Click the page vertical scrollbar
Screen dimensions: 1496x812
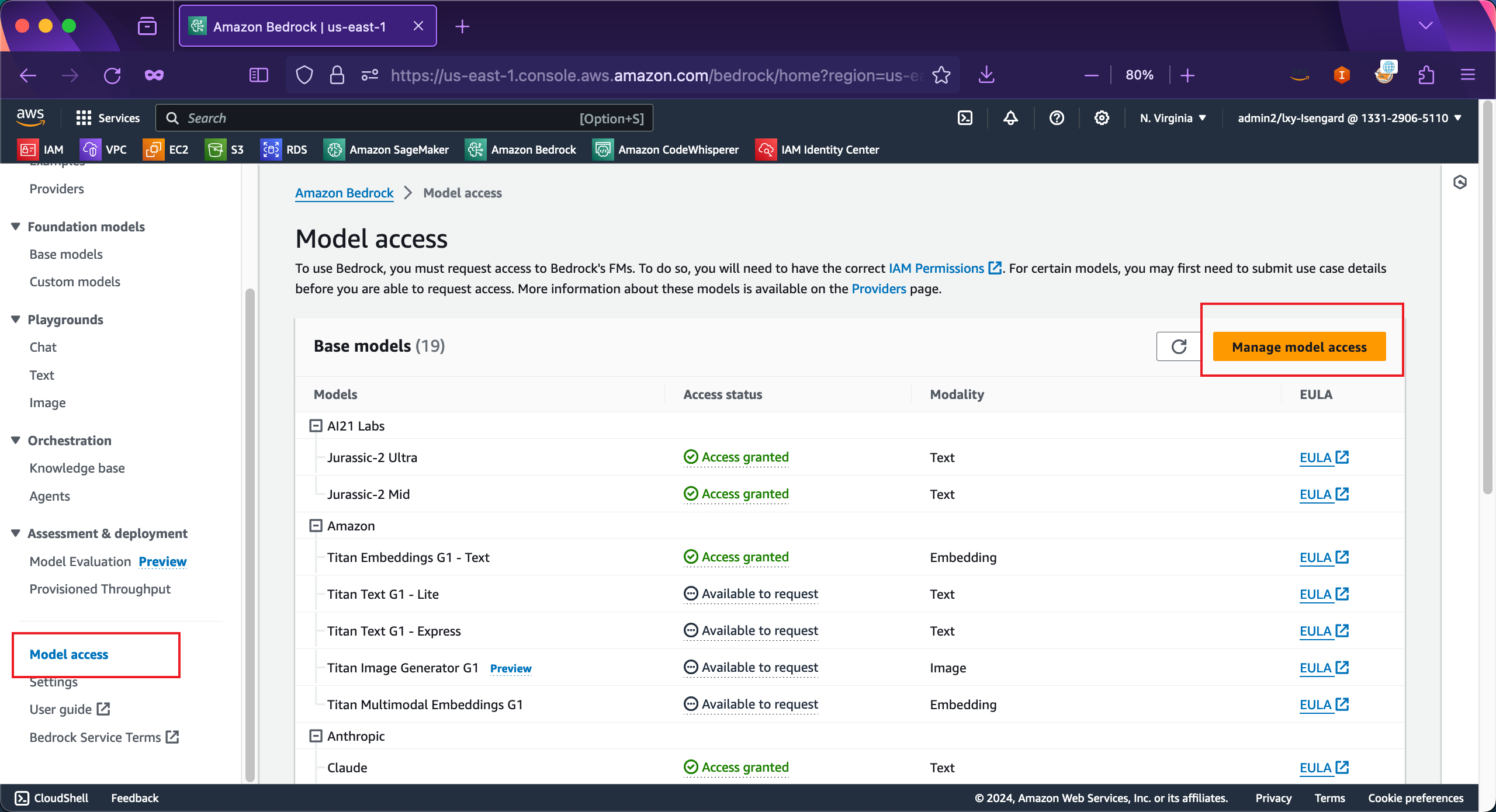point(1487,298)
